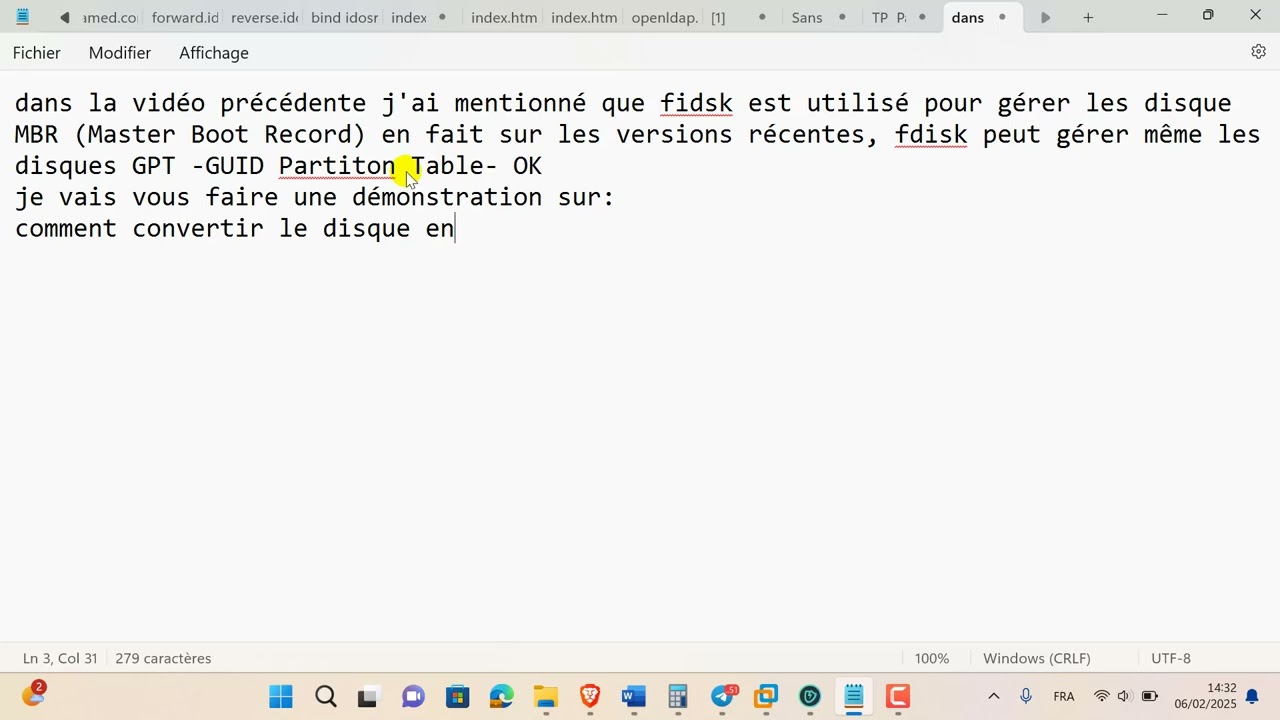Open Task View on taskbar
Image resolution: width=1280 pixels, height=720 pixels.
point(368,697)
